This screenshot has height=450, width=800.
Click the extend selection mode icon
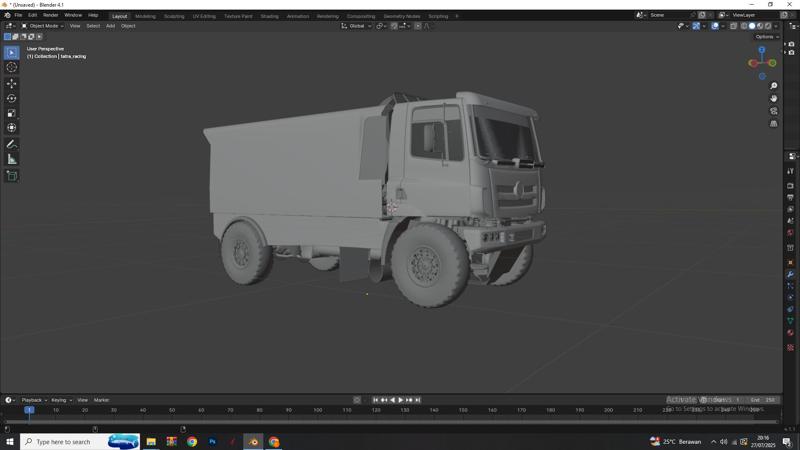pos(15,37)
